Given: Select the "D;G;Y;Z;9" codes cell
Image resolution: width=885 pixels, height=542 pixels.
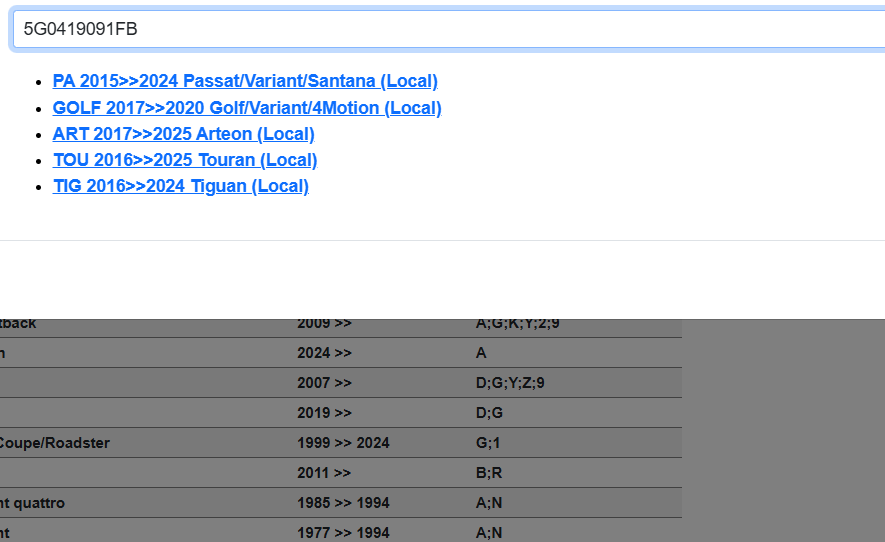Looking at the screenshot, I should (510, 383).
